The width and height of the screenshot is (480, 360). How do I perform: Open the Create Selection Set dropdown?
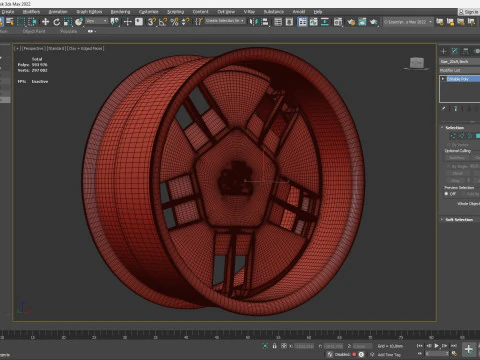(225, 21)
